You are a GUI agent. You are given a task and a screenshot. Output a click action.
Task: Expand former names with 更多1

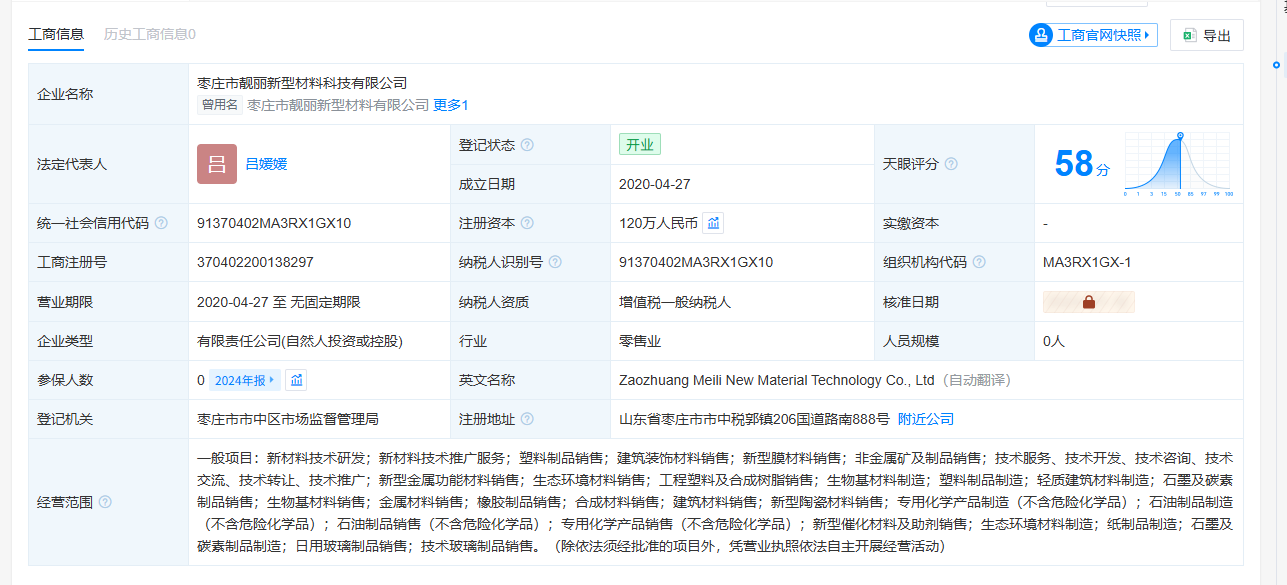[x=450, y=105]
